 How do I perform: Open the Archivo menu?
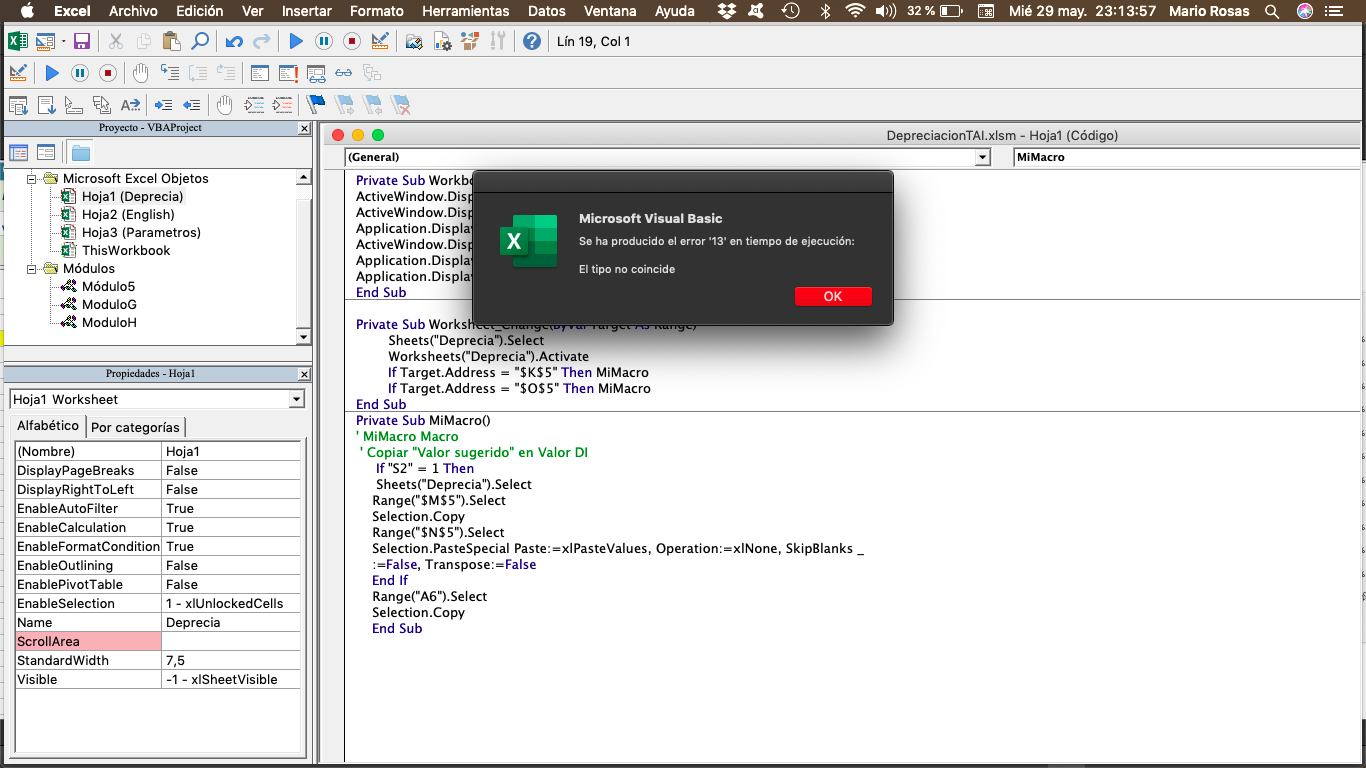[133, 11]
